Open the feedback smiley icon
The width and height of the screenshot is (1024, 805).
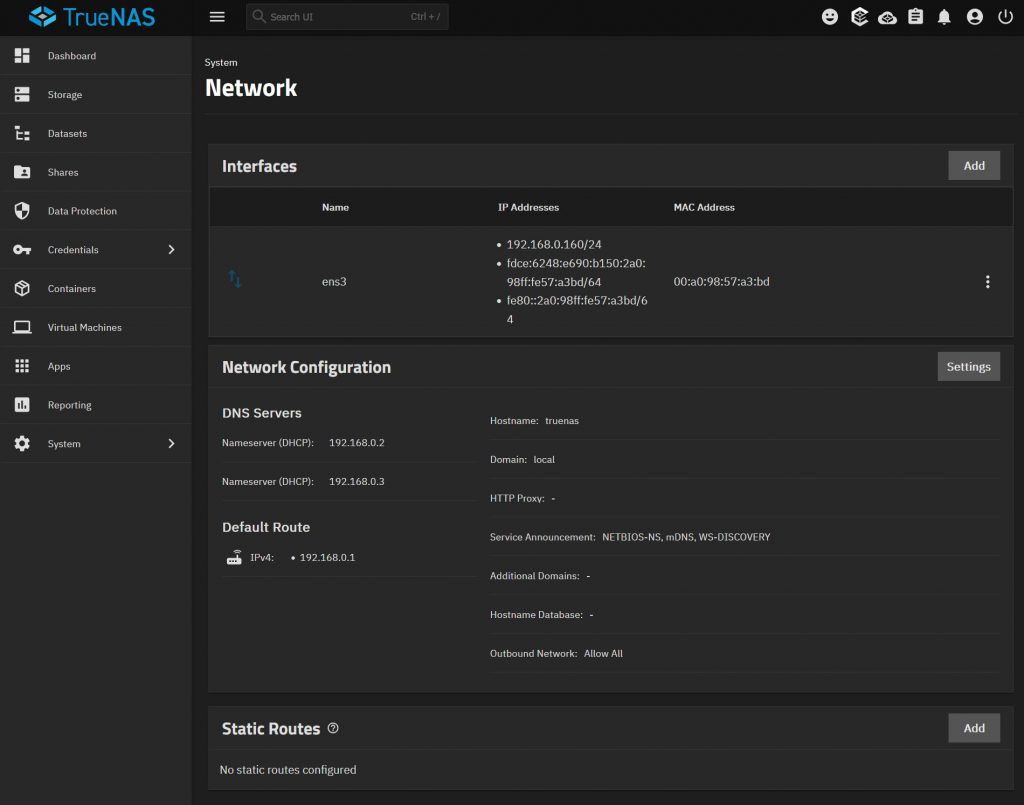[829, 17]
